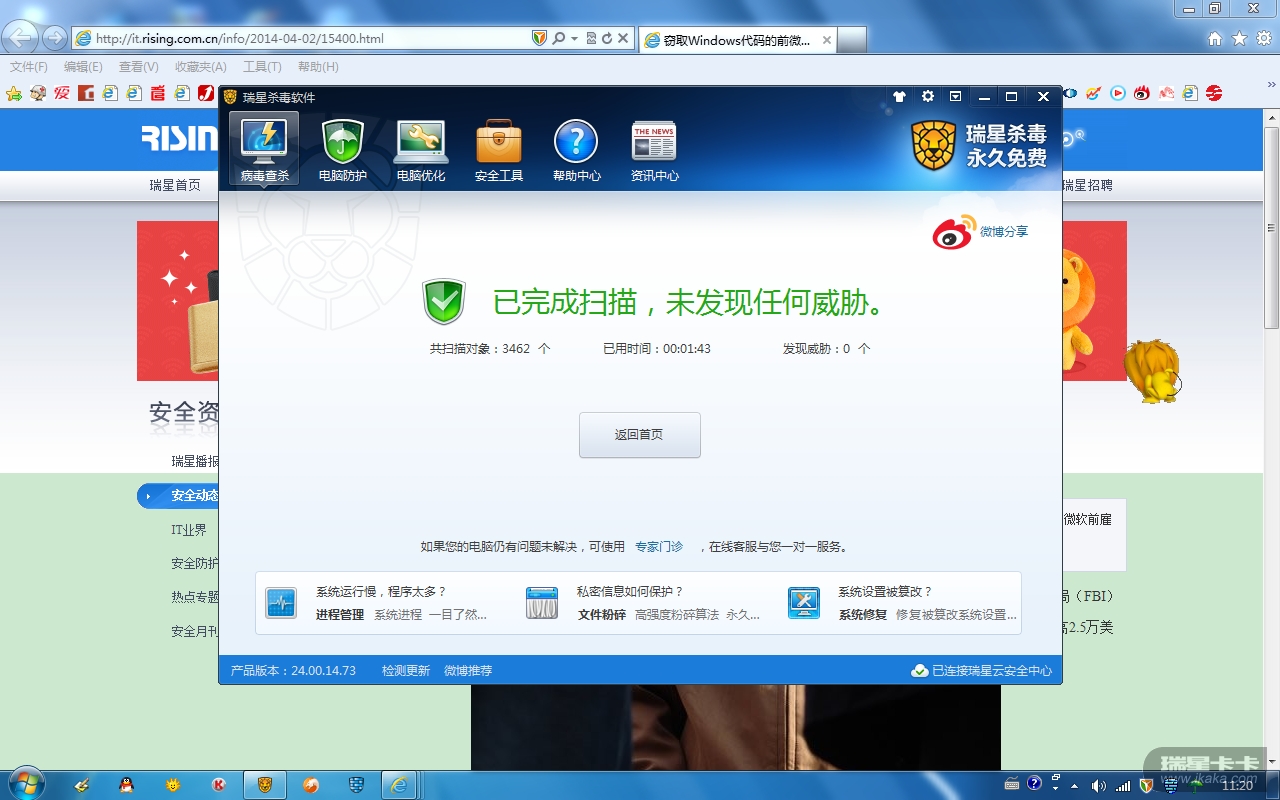Image resolution: width=1280 pixels, height=800 pixels.
Task: Click the add-to-favorites-bar star icon
Action: click(14, 93)
